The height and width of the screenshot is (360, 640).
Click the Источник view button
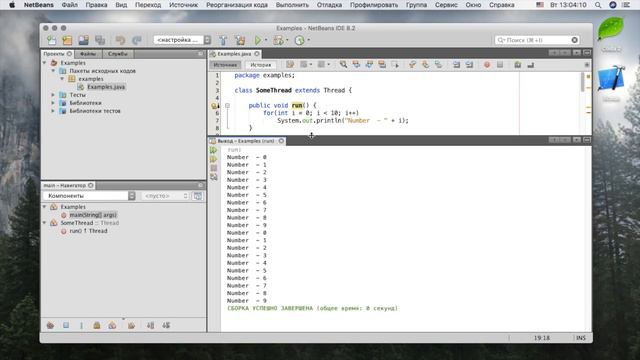pos(225,65)
